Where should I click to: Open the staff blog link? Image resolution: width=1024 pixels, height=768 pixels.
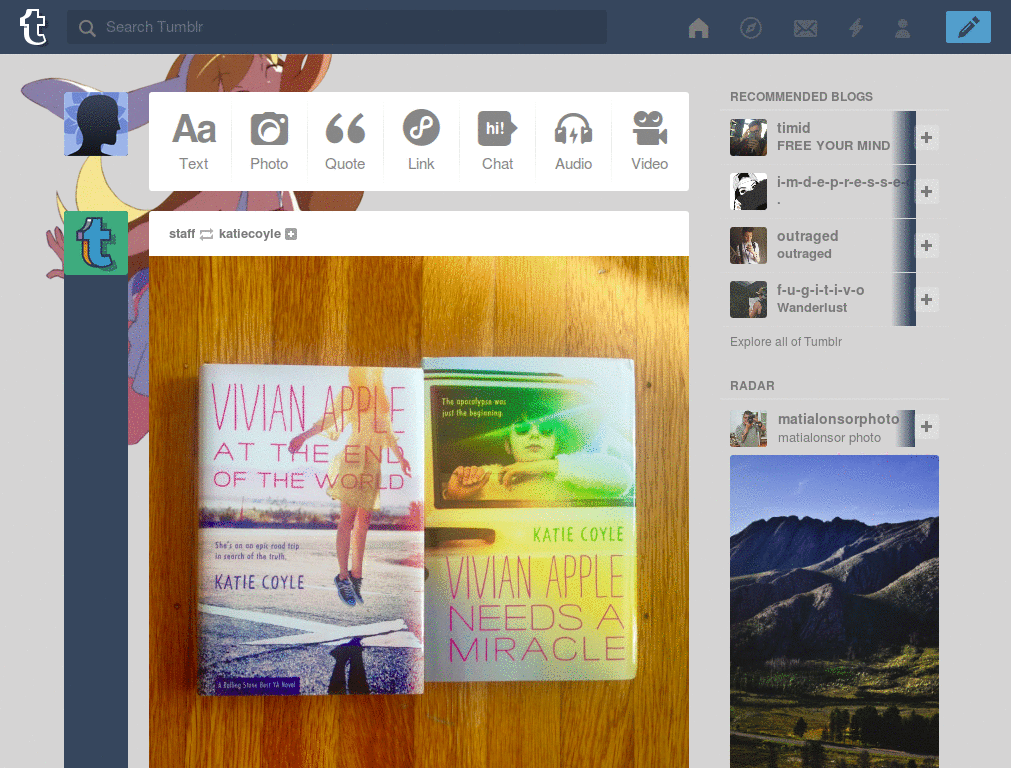point(182,234)
